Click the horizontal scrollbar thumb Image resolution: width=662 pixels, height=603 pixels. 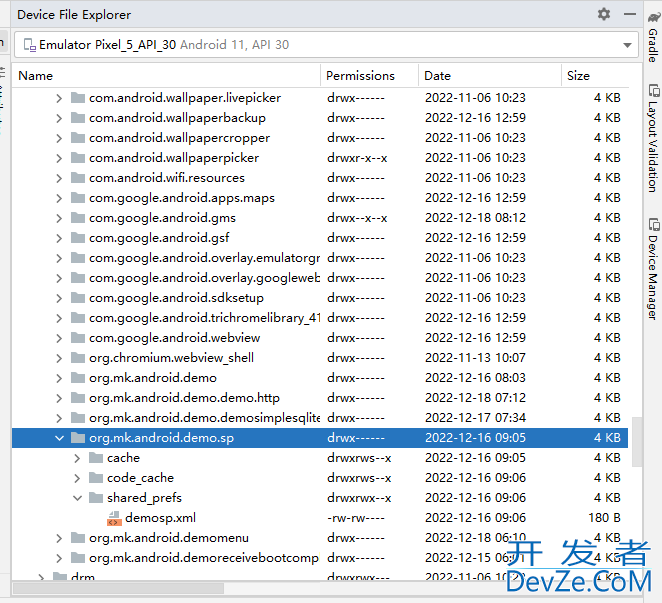pos(118,588)
